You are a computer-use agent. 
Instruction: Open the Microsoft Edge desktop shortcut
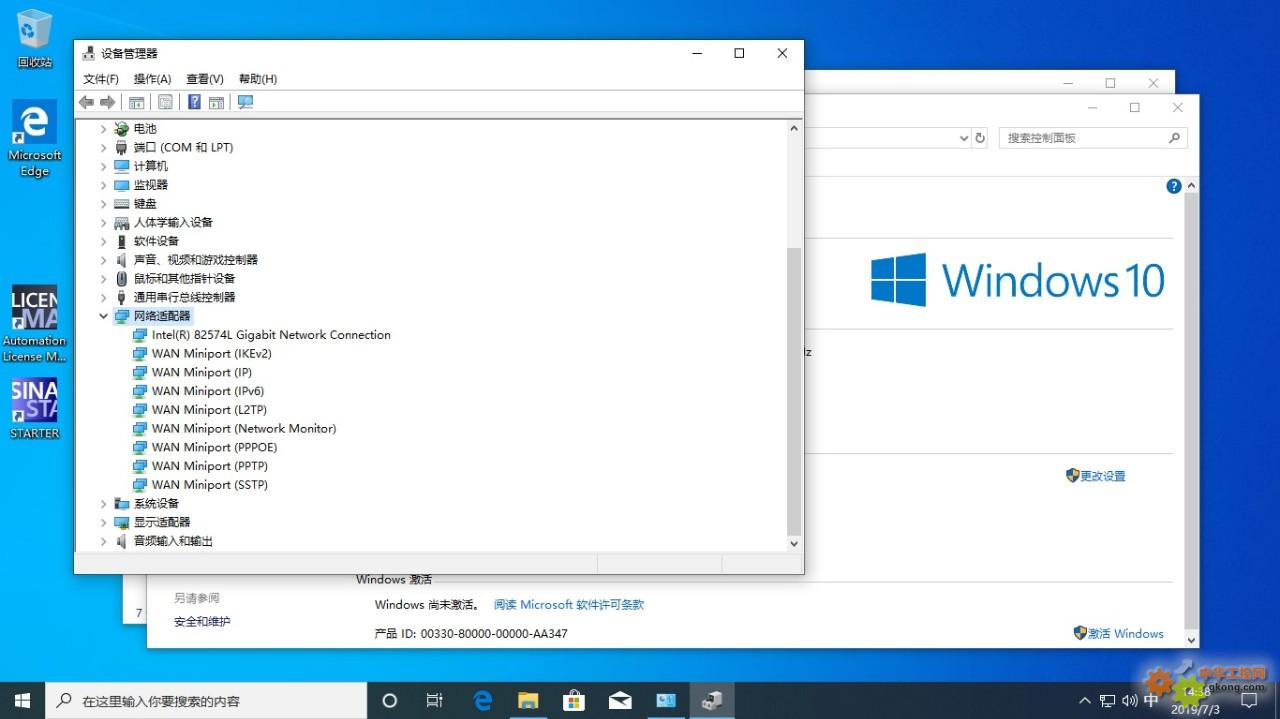point(34,138)
